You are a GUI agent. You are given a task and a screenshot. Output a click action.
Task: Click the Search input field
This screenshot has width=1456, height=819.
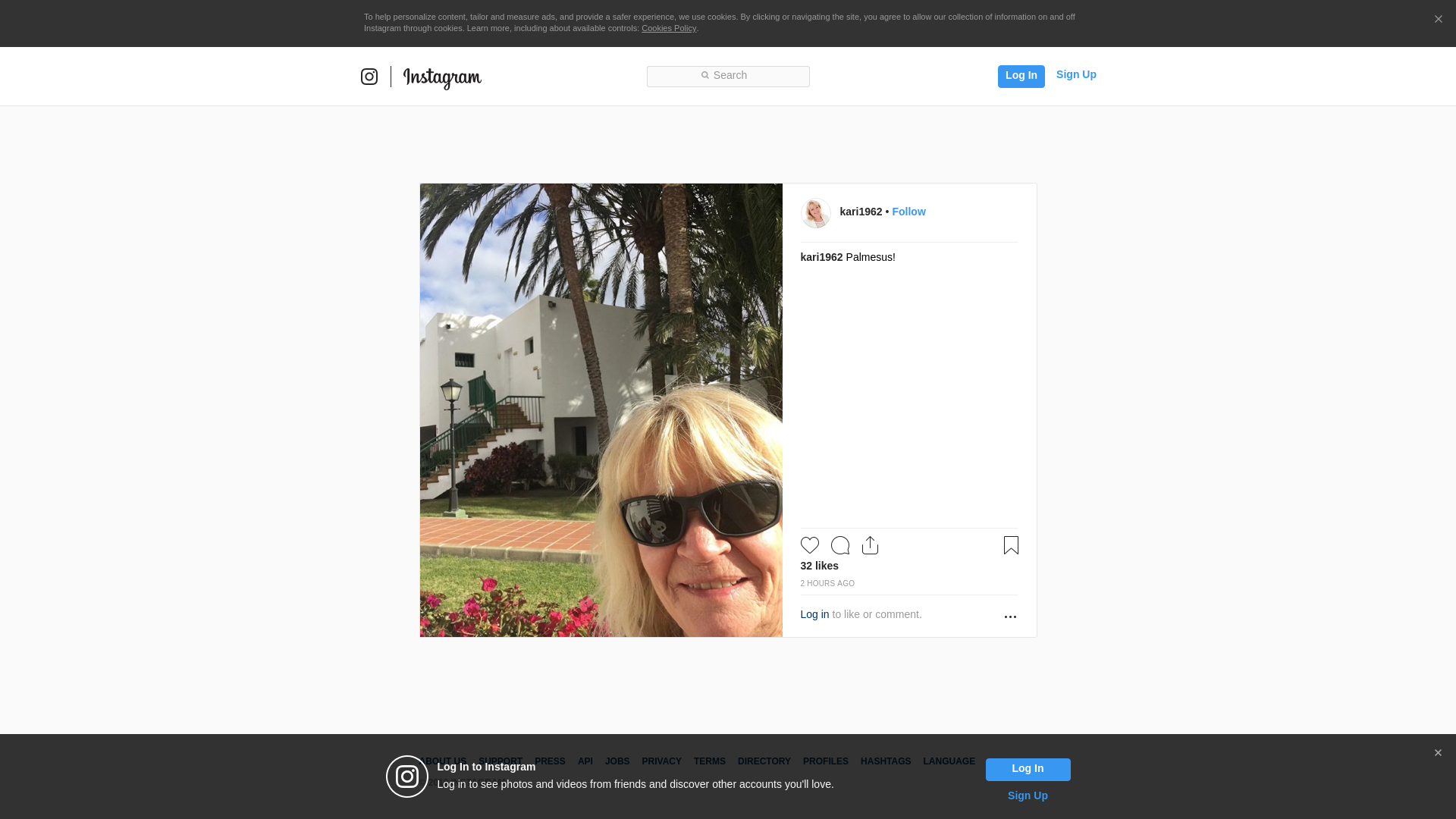728,76
